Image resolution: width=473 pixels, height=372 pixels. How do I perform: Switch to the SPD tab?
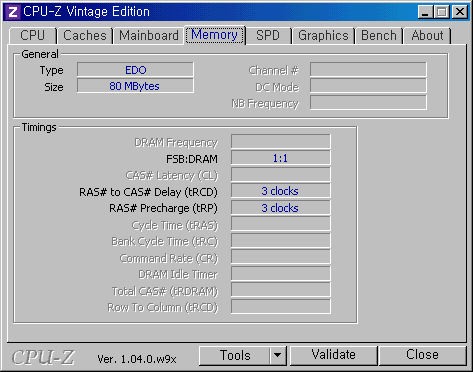click(x=268, y=36)
